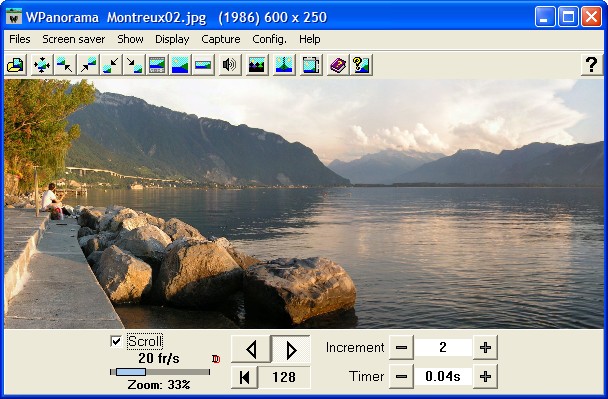Click the yellow question mark picture icon

click(x=361, y=65)
